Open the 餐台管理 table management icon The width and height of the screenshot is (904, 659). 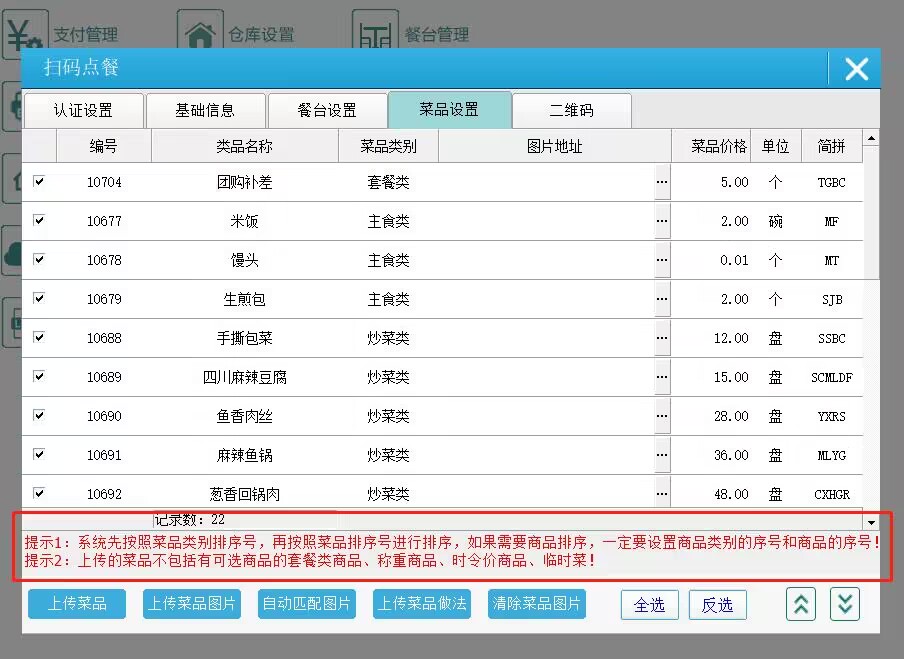tap(375, 35)
